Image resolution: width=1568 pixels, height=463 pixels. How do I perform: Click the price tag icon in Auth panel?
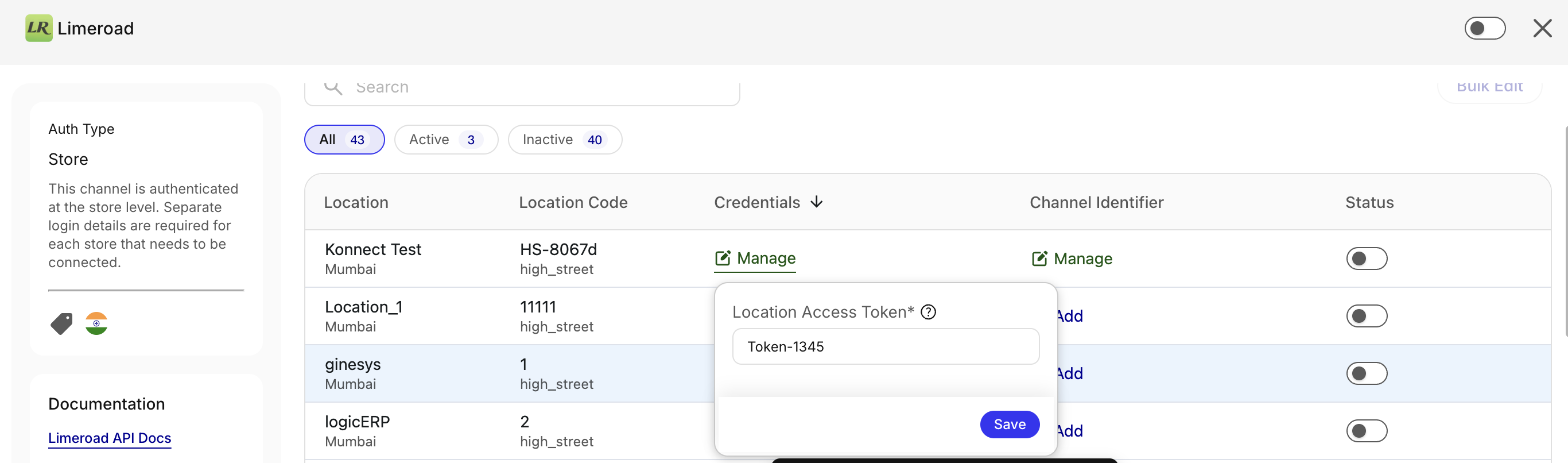[61, 323]
